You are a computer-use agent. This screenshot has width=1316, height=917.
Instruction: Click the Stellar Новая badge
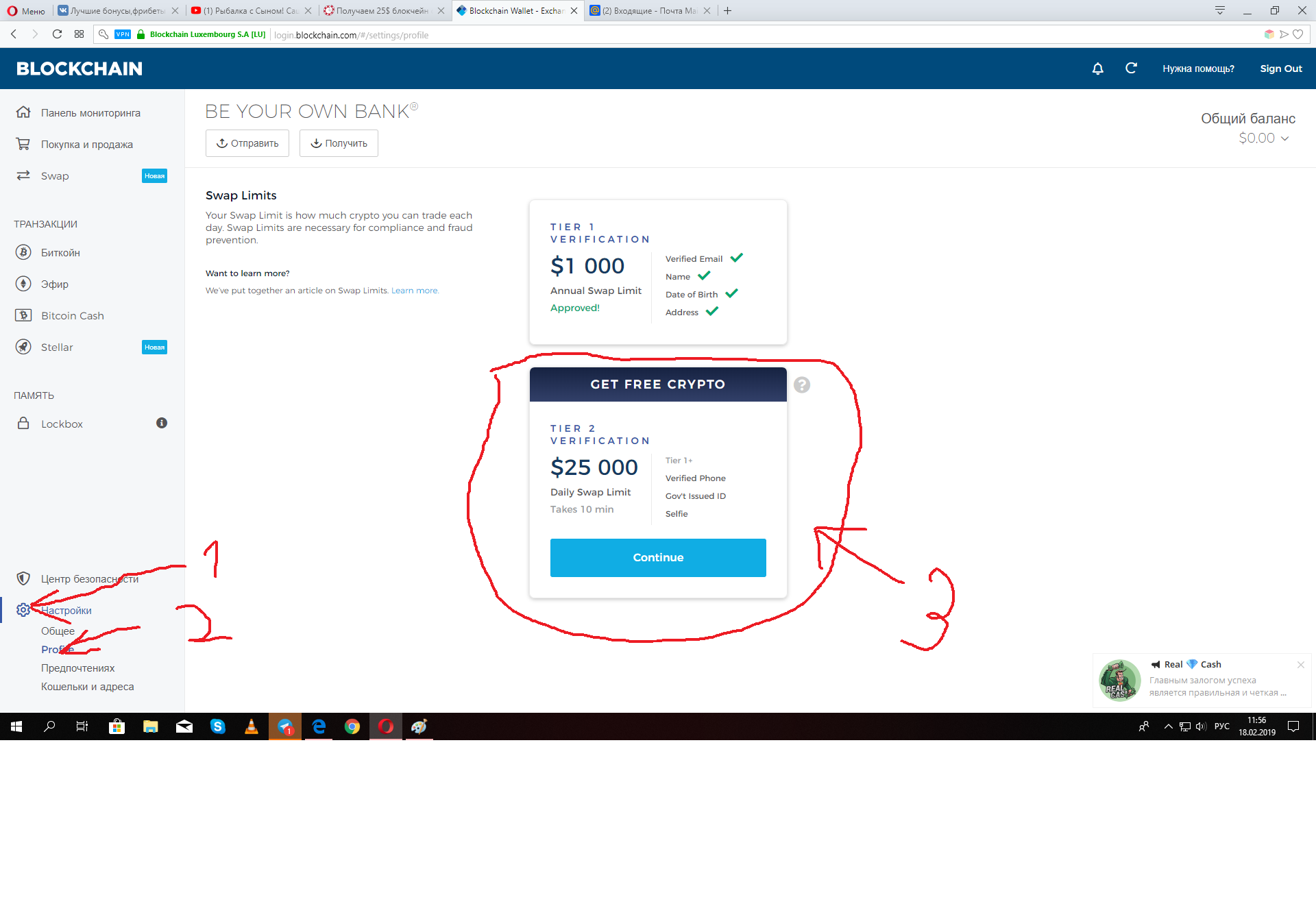(154, 347)
